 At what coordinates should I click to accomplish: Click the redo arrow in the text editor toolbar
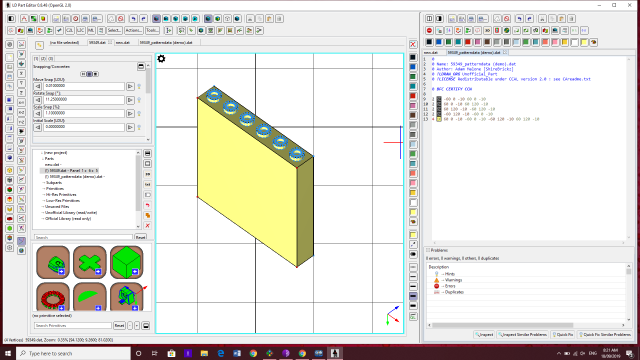point(529,19)
